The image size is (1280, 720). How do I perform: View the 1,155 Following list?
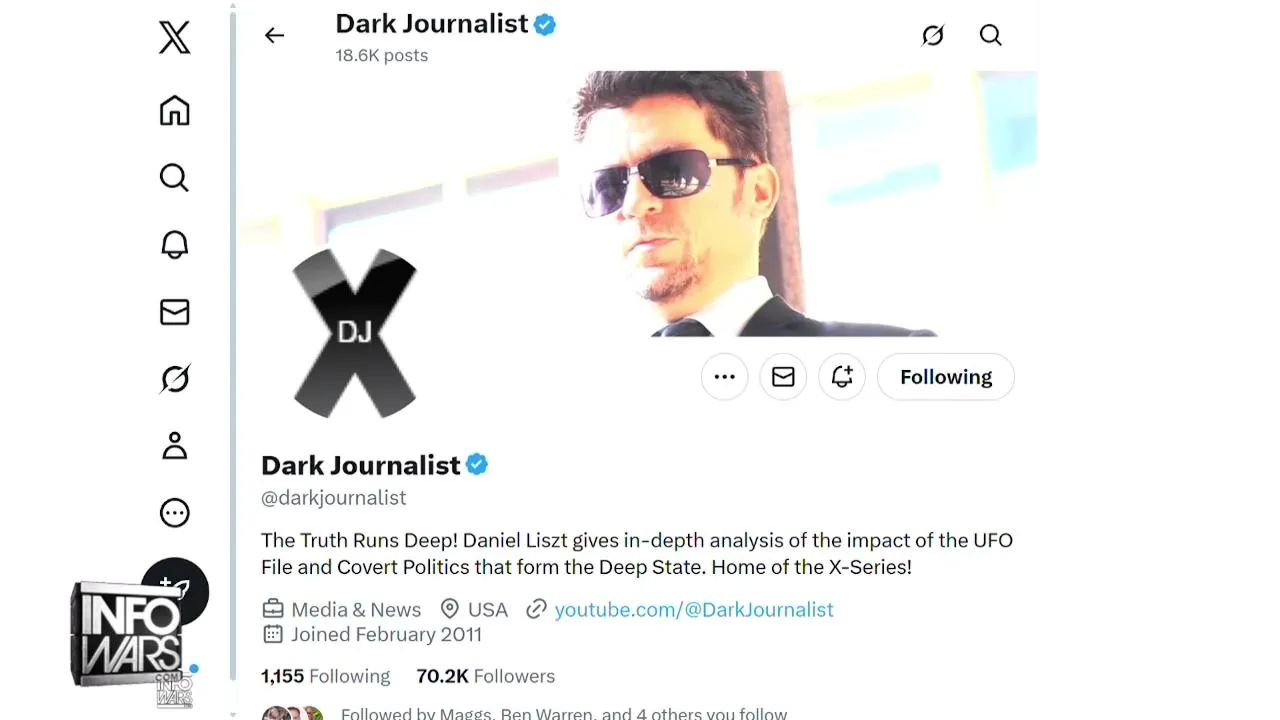point(326,676)
